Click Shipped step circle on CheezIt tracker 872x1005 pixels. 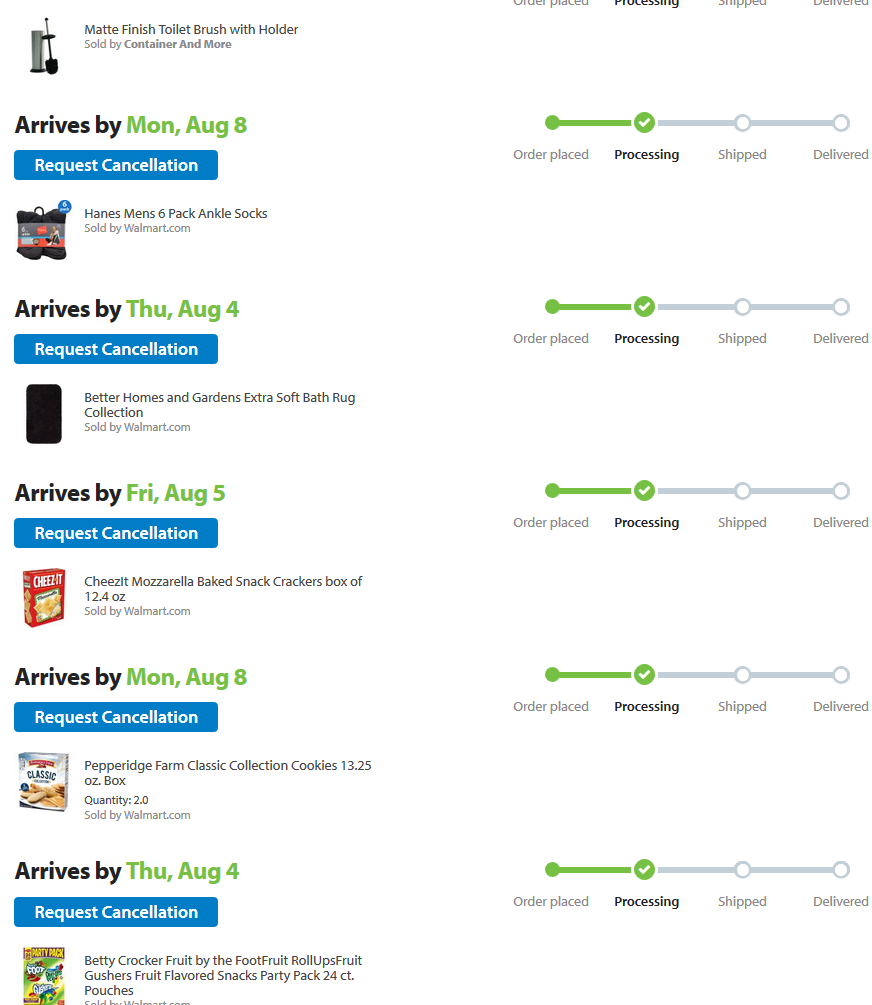click(742, 491)
